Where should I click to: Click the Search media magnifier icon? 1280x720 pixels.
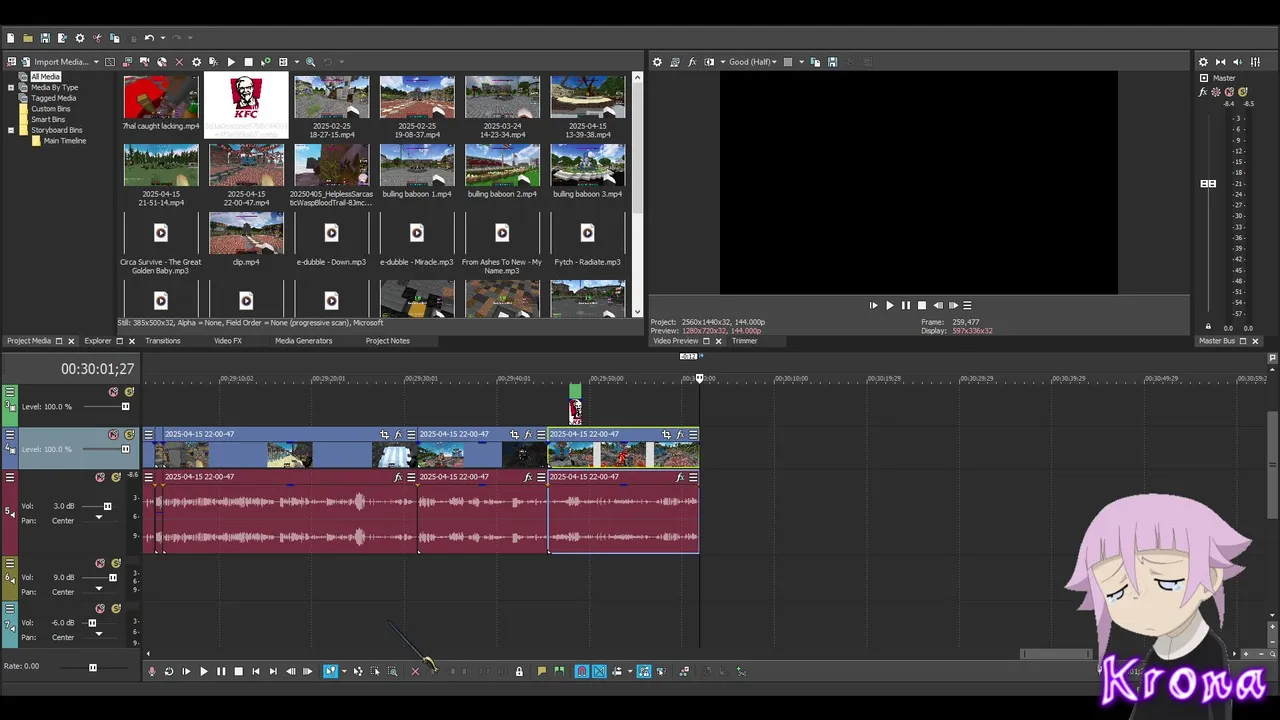pyautogui.click(x=310, y=62)
